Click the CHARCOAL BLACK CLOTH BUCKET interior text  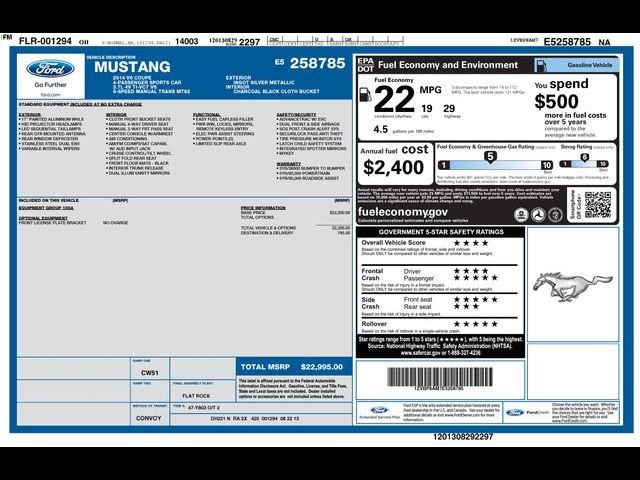276,91
